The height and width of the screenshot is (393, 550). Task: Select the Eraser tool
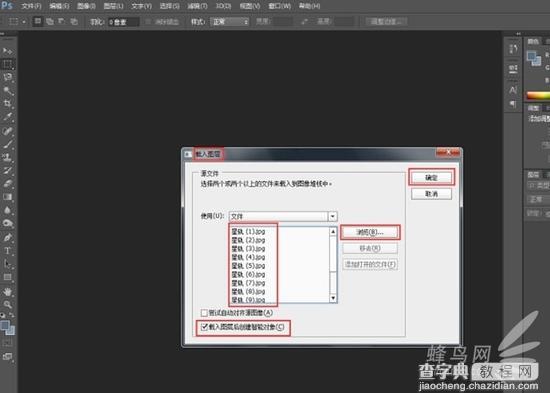[x=7, y=184]
